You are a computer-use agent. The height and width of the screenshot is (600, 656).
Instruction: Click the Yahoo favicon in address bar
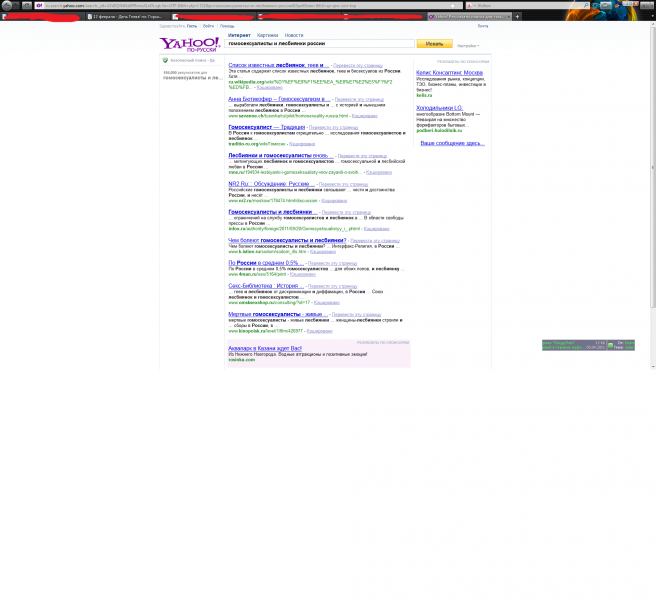(x=39, y=5)
